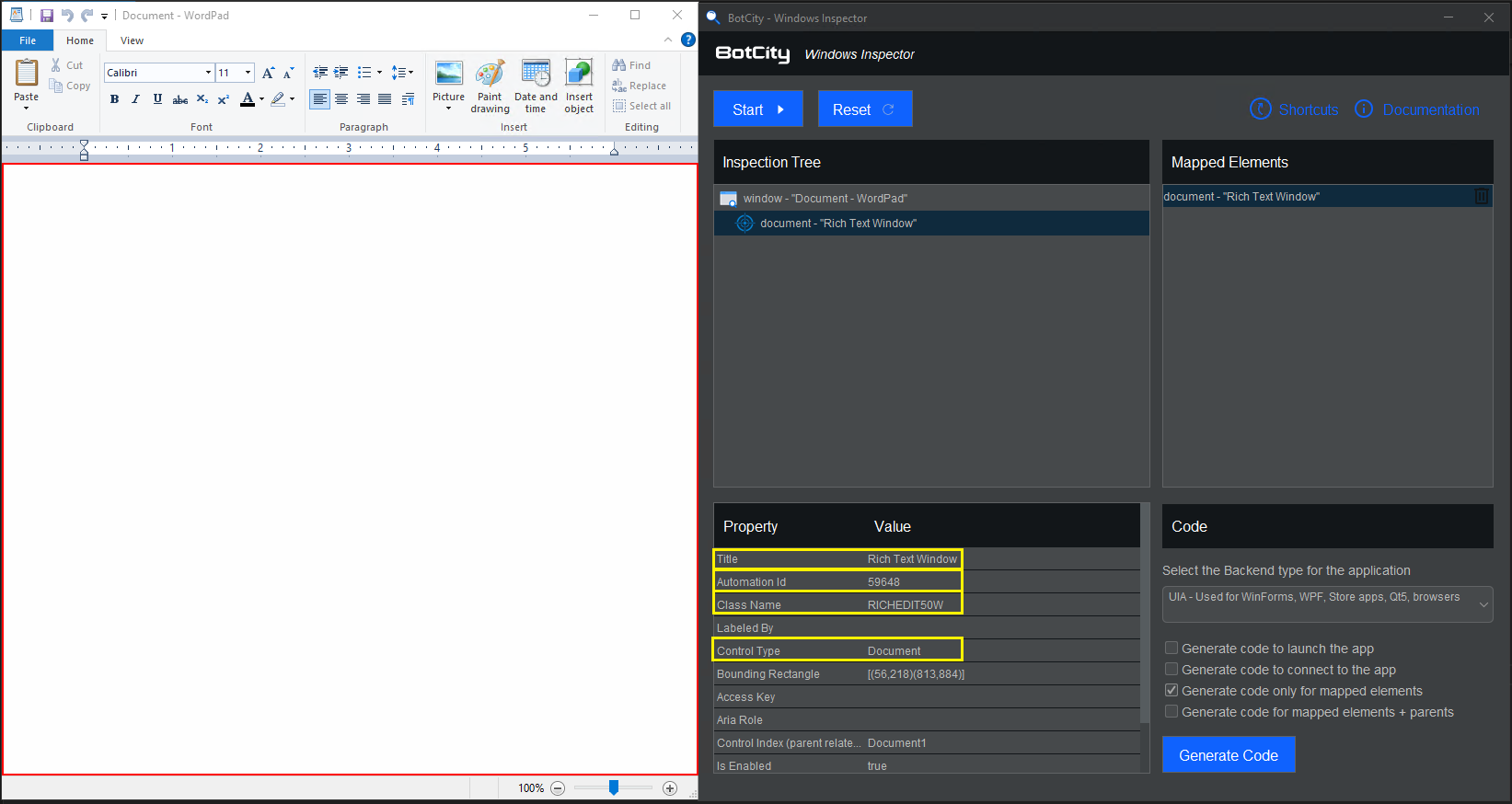Check Generate code to connect to the app
The image size is (1512, 804).
pyautogui.click(x=1172, y=670)
